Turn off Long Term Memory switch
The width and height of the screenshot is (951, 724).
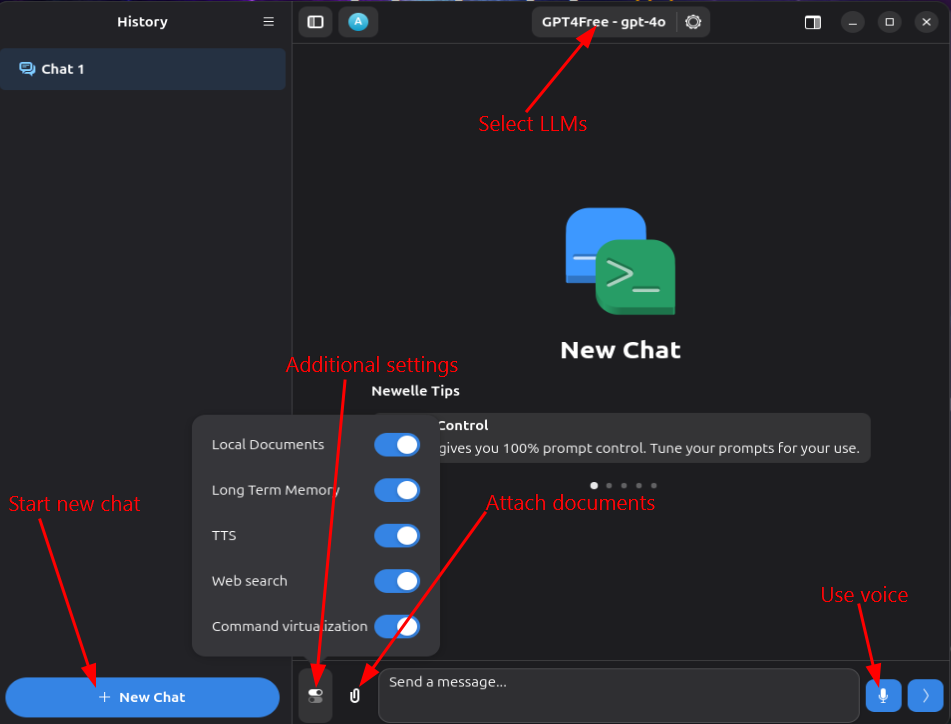[397, 490]
